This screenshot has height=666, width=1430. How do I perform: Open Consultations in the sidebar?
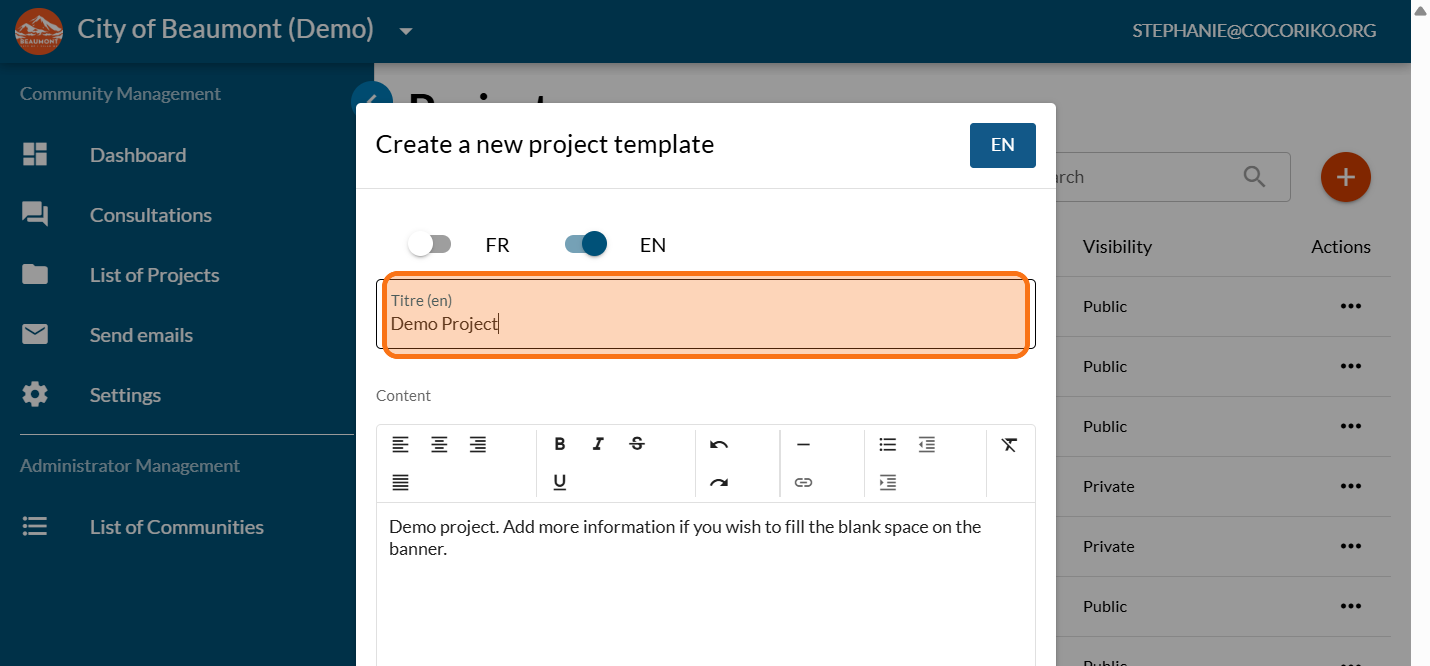click(150, 215)
